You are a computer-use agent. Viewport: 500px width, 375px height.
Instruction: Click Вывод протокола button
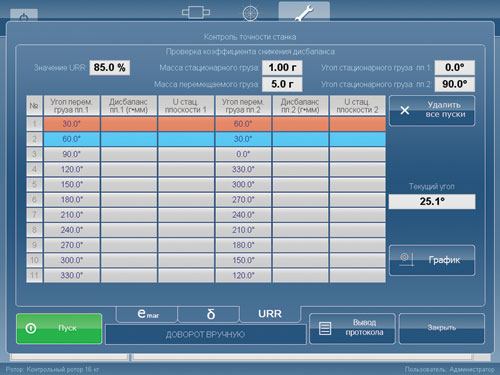tap(352, 328)
